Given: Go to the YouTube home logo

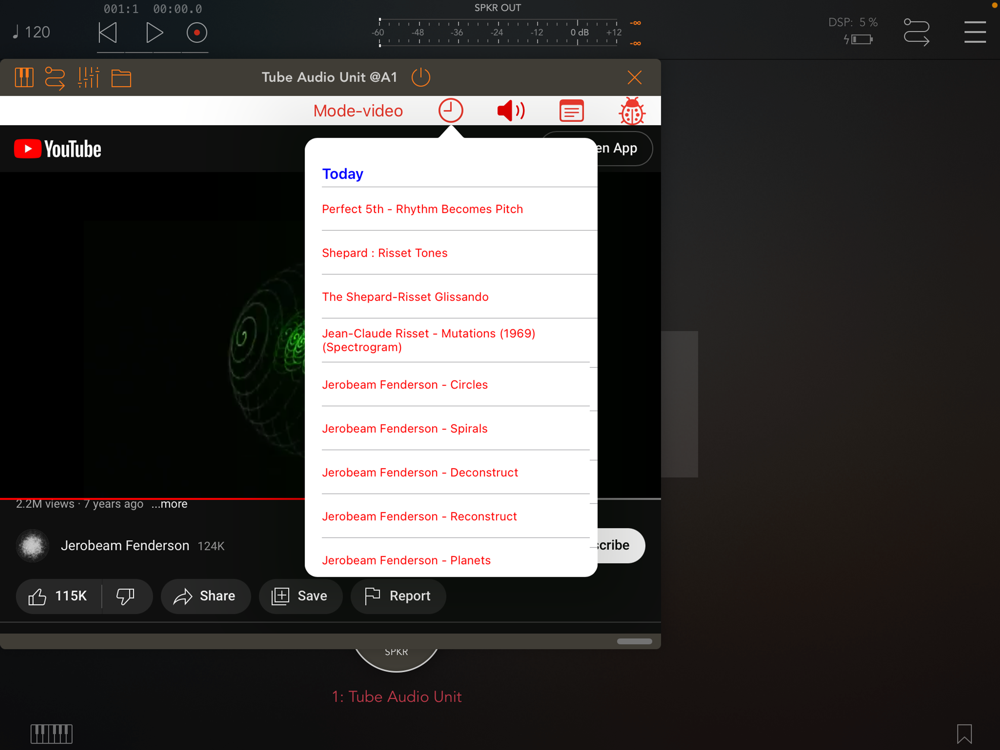Looking at the screenshot, I should (x=57, y=149).
